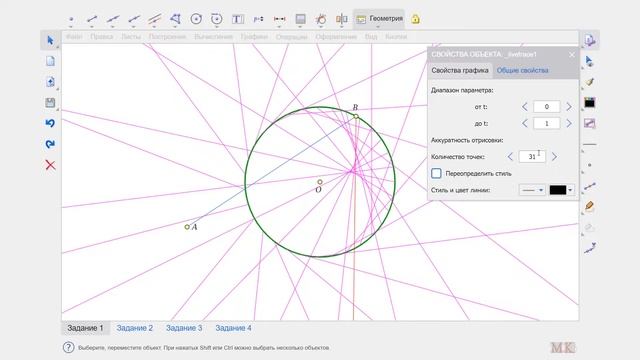Increase Количество точек value
The height and width of the screenshot is (360, 640).
coord(554,157)
